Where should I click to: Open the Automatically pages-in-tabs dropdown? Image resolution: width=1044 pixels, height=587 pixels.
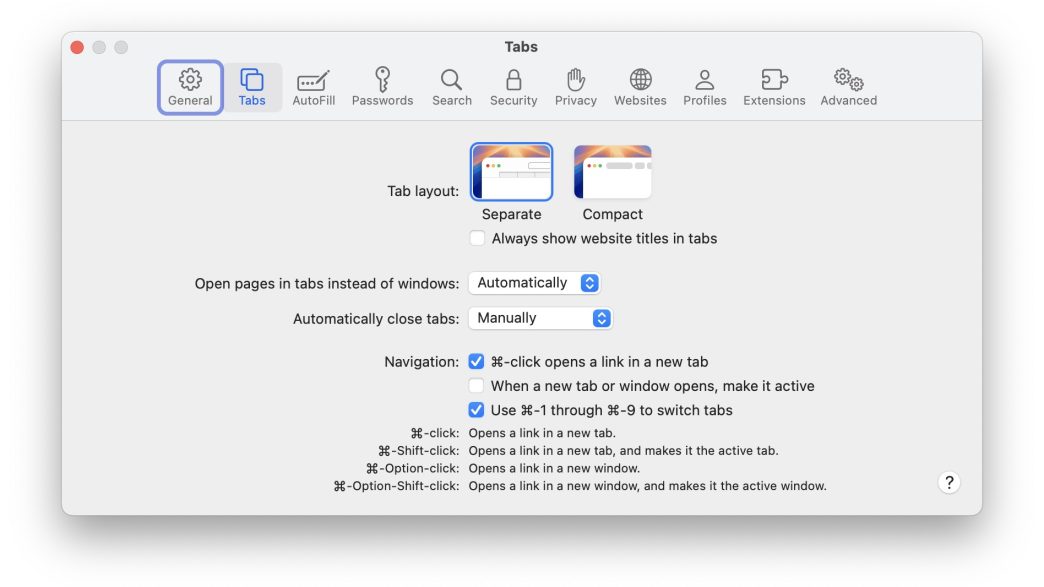coord(534,283)
